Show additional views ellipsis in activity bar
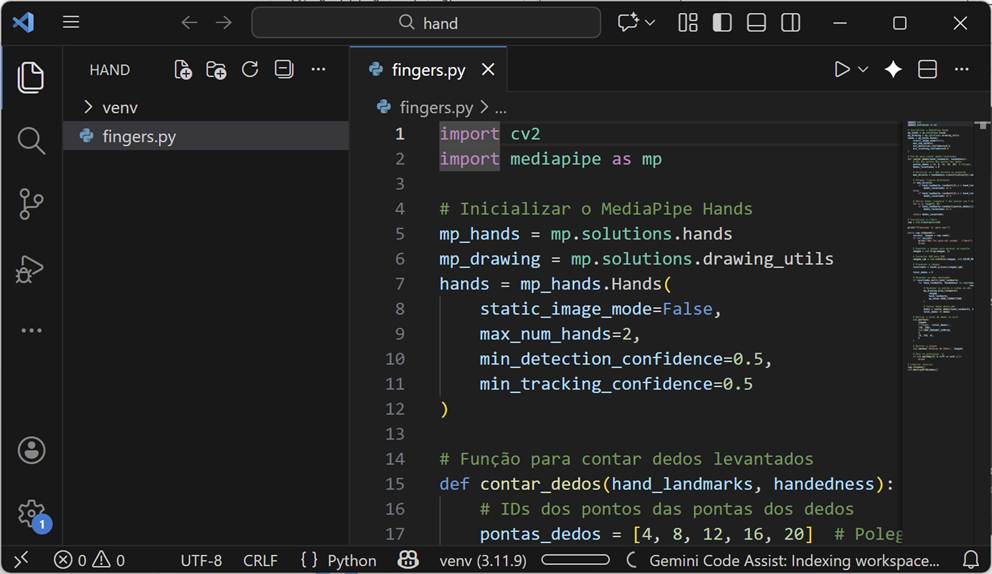 click(31, 330)
